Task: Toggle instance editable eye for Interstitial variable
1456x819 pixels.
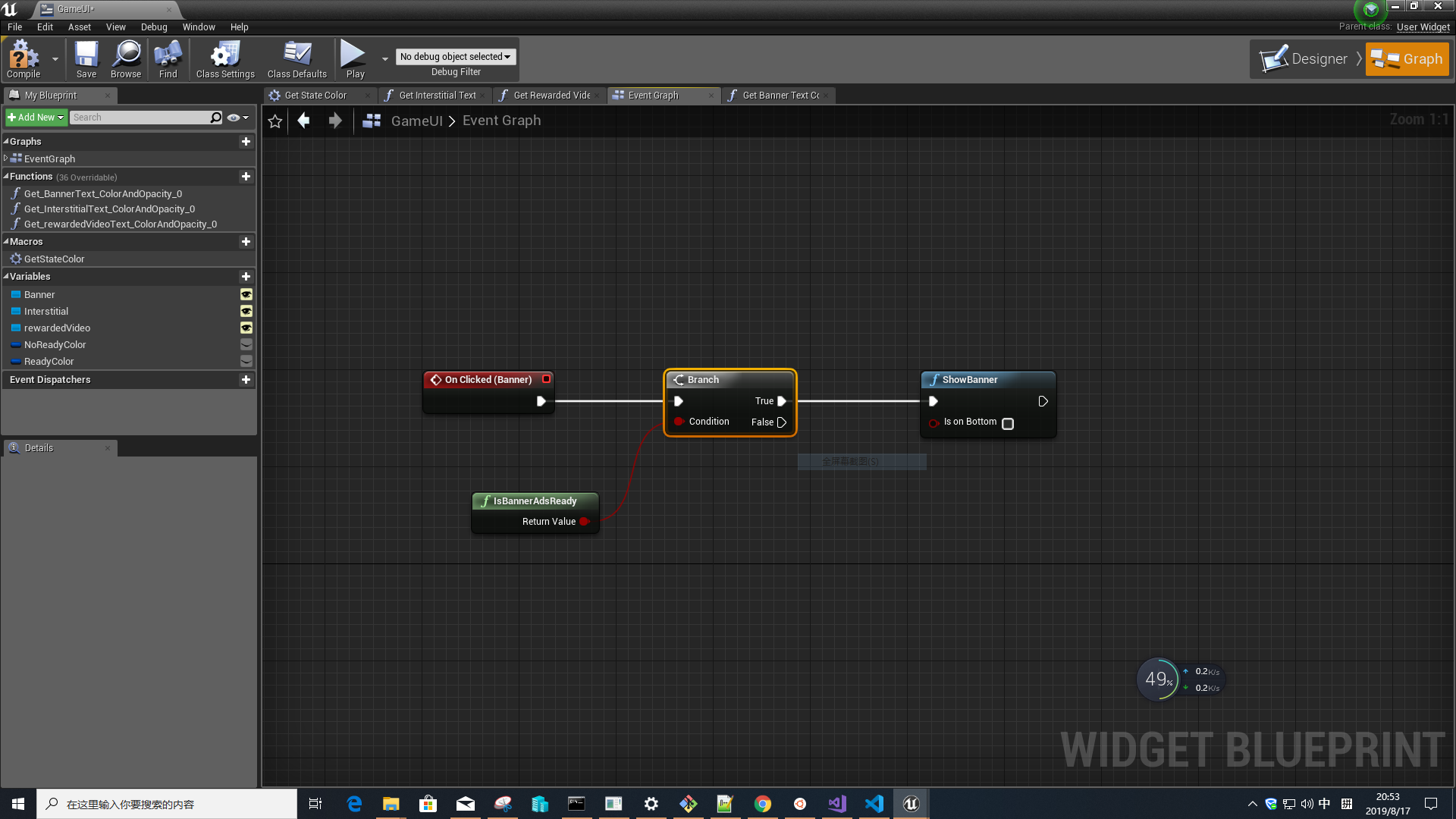Action: click(246, 311)
